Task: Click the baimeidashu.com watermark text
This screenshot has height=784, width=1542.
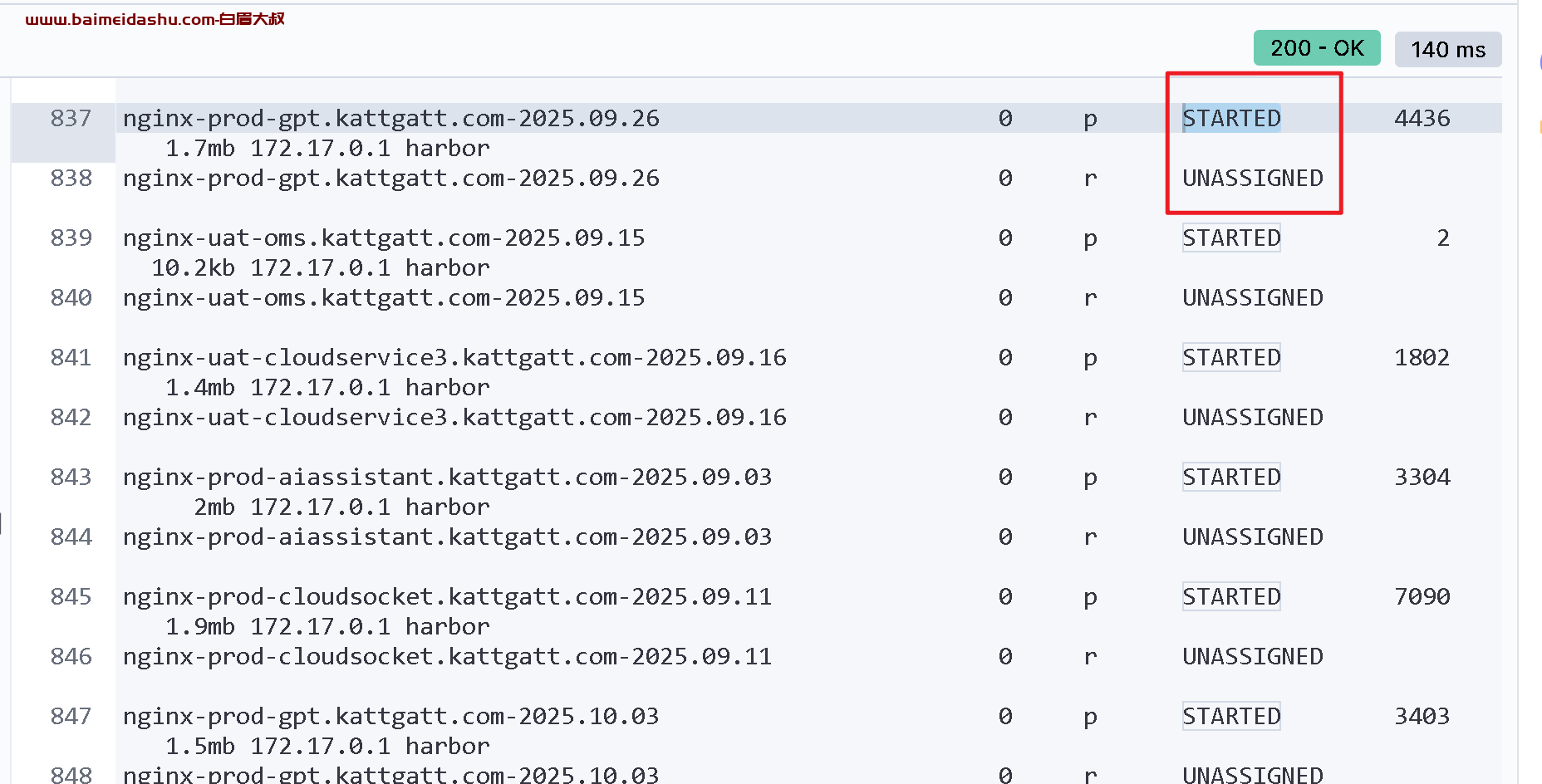Action: [155, 19]
